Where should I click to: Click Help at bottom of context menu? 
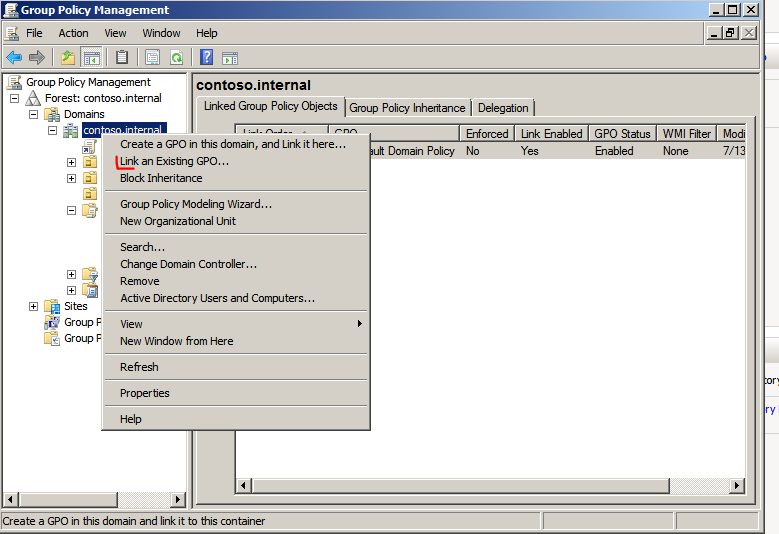click(x=236, y=419)
